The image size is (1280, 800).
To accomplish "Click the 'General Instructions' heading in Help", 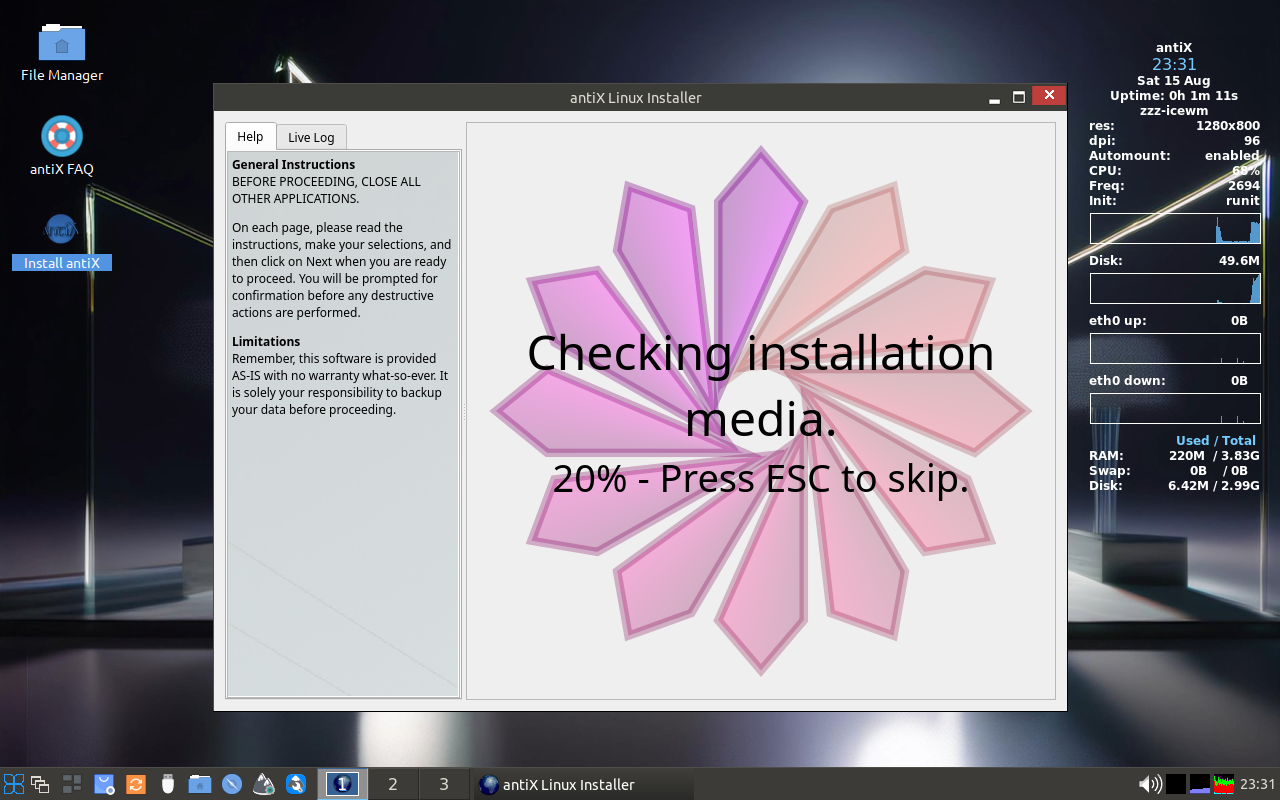I will pos(293,164).
